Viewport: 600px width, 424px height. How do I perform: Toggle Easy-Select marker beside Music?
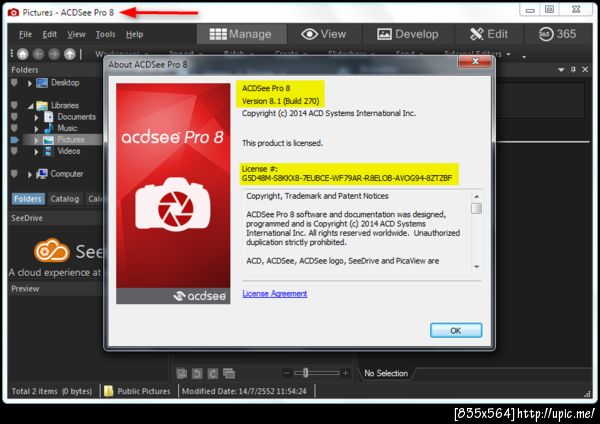pyautogui.click(x=14, y=128)
